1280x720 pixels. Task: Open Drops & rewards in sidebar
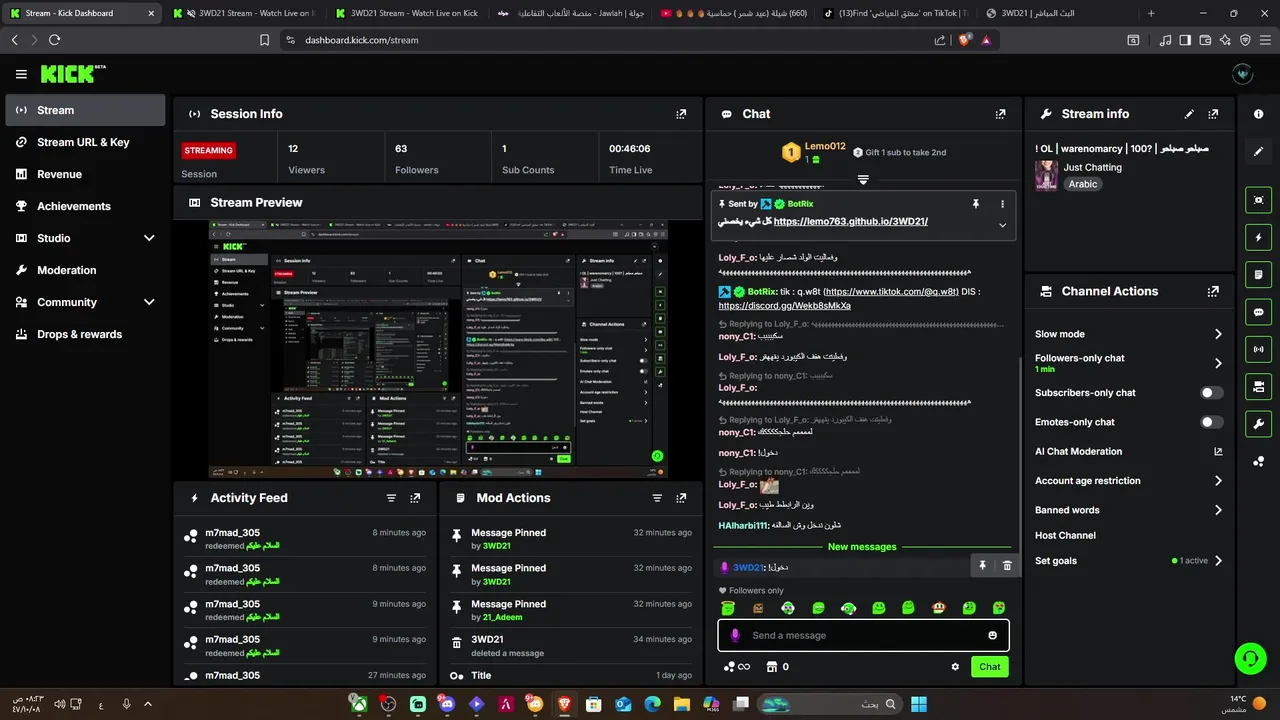85,334
